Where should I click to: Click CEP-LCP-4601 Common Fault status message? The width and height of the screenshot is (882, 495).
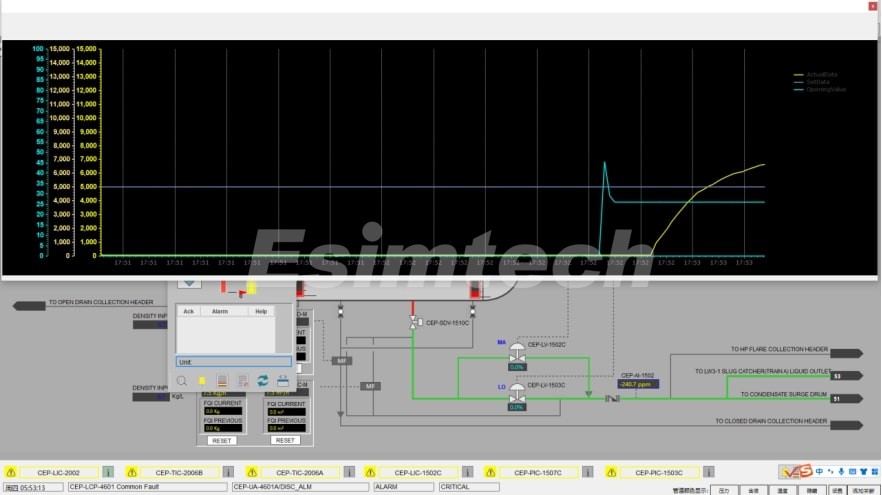tap(148, 487)
